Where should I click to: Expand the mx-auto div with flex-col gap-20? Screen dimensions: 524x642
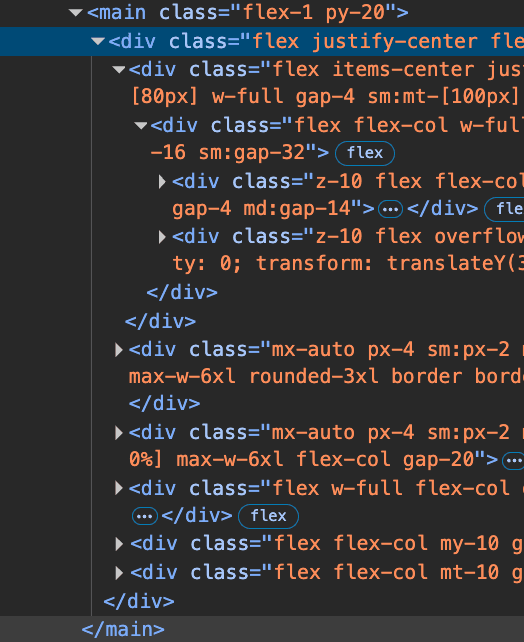tap(119, 432)
